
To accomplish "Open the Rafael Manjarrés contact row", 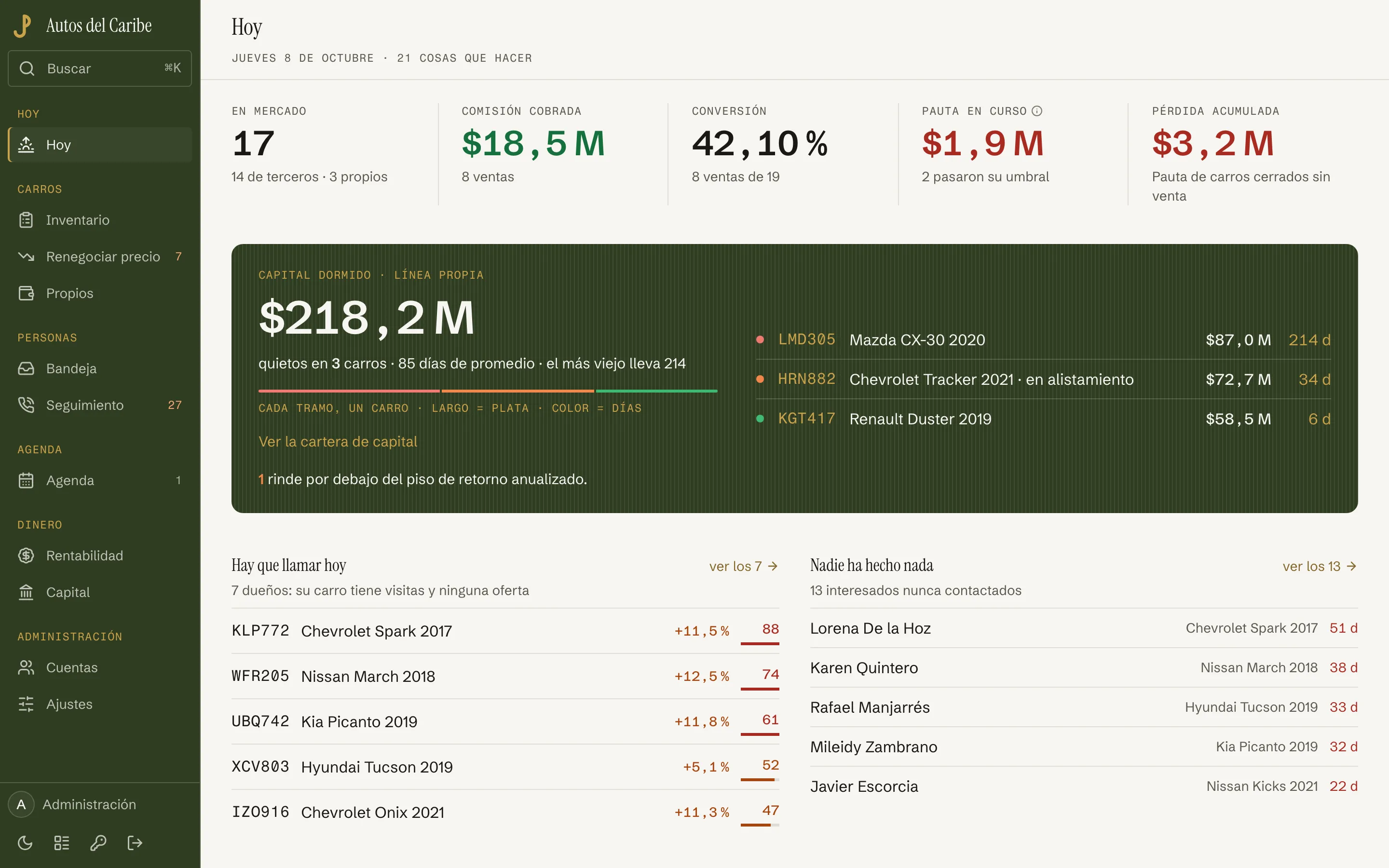I will (x=1084, y=707).
